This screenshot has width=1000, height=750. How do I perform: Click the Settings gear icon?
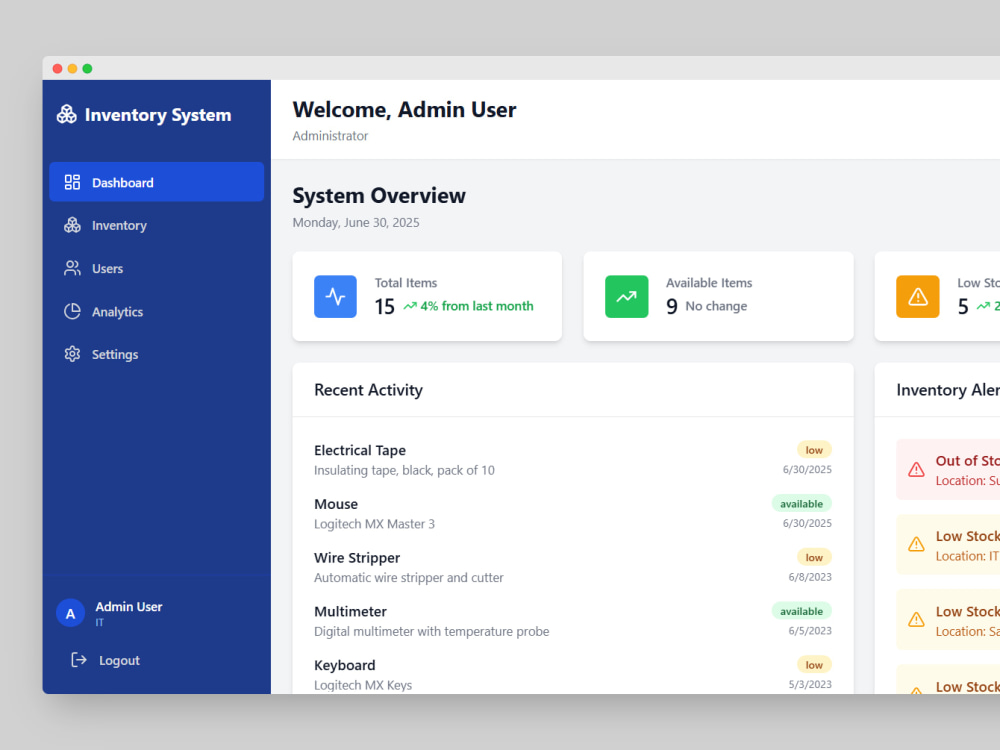[72, 354]
